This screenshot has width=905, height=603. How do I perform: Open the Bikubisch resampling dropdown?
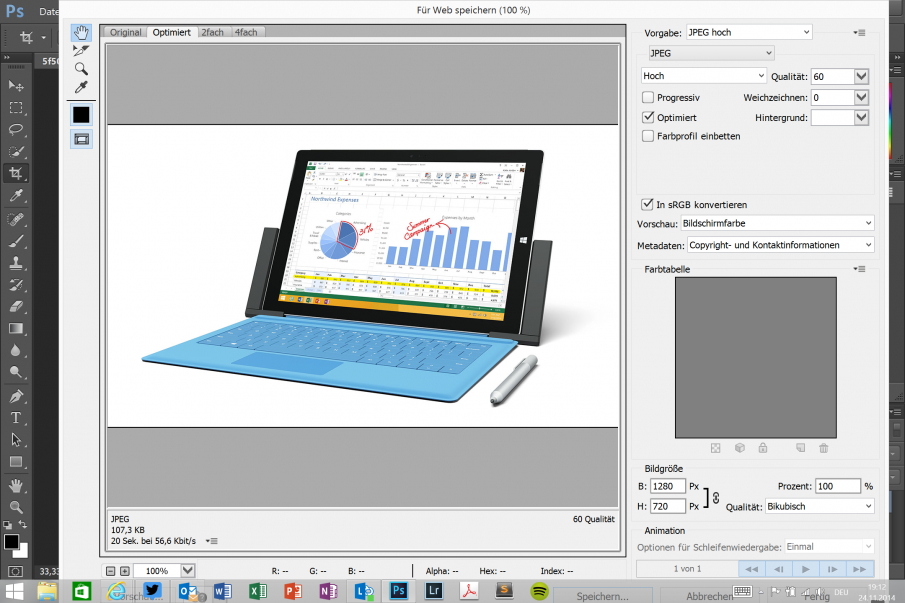pyautogui.click(x=820, y=506)
